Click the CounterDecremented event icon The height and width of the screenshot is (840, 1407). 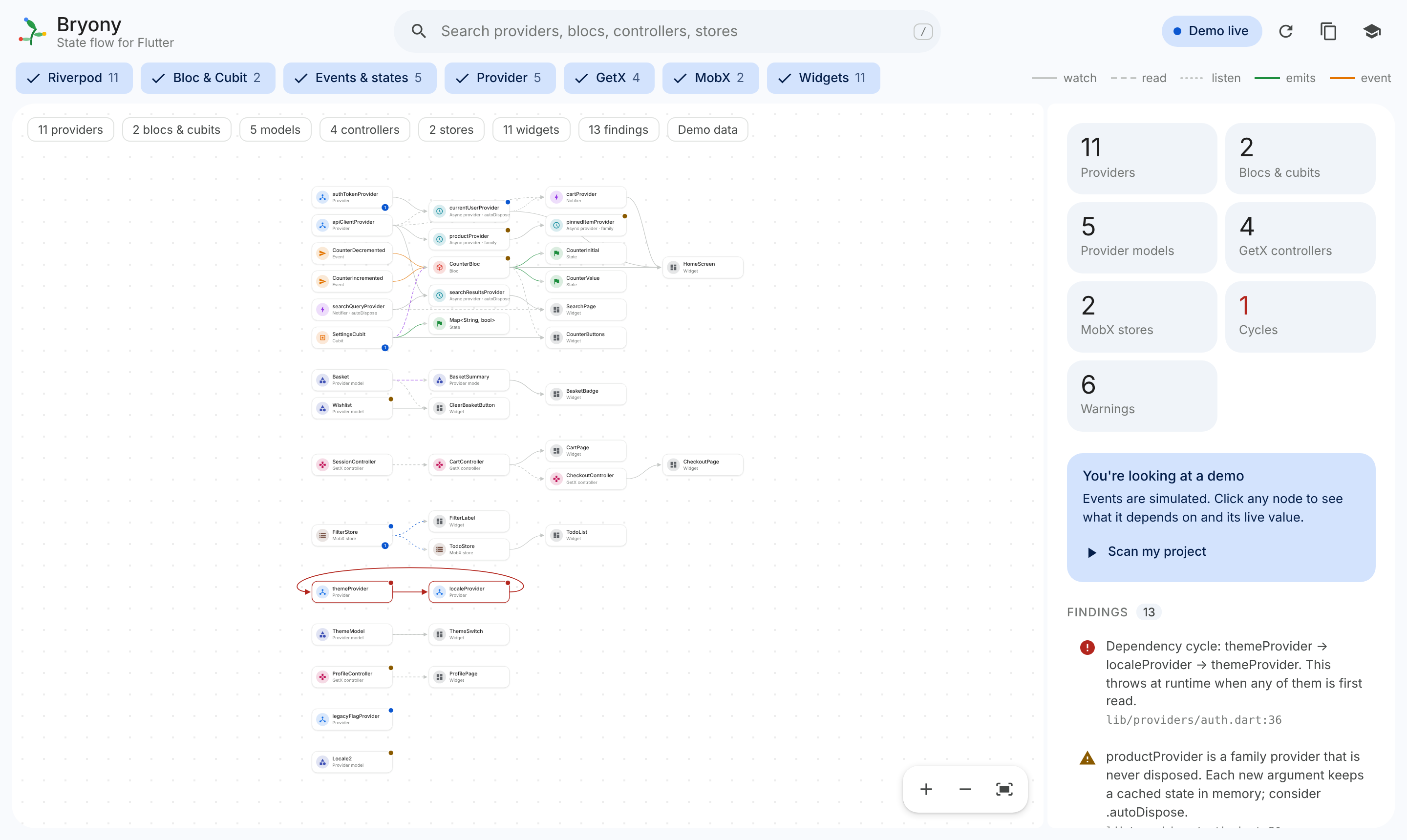[323, 253]
